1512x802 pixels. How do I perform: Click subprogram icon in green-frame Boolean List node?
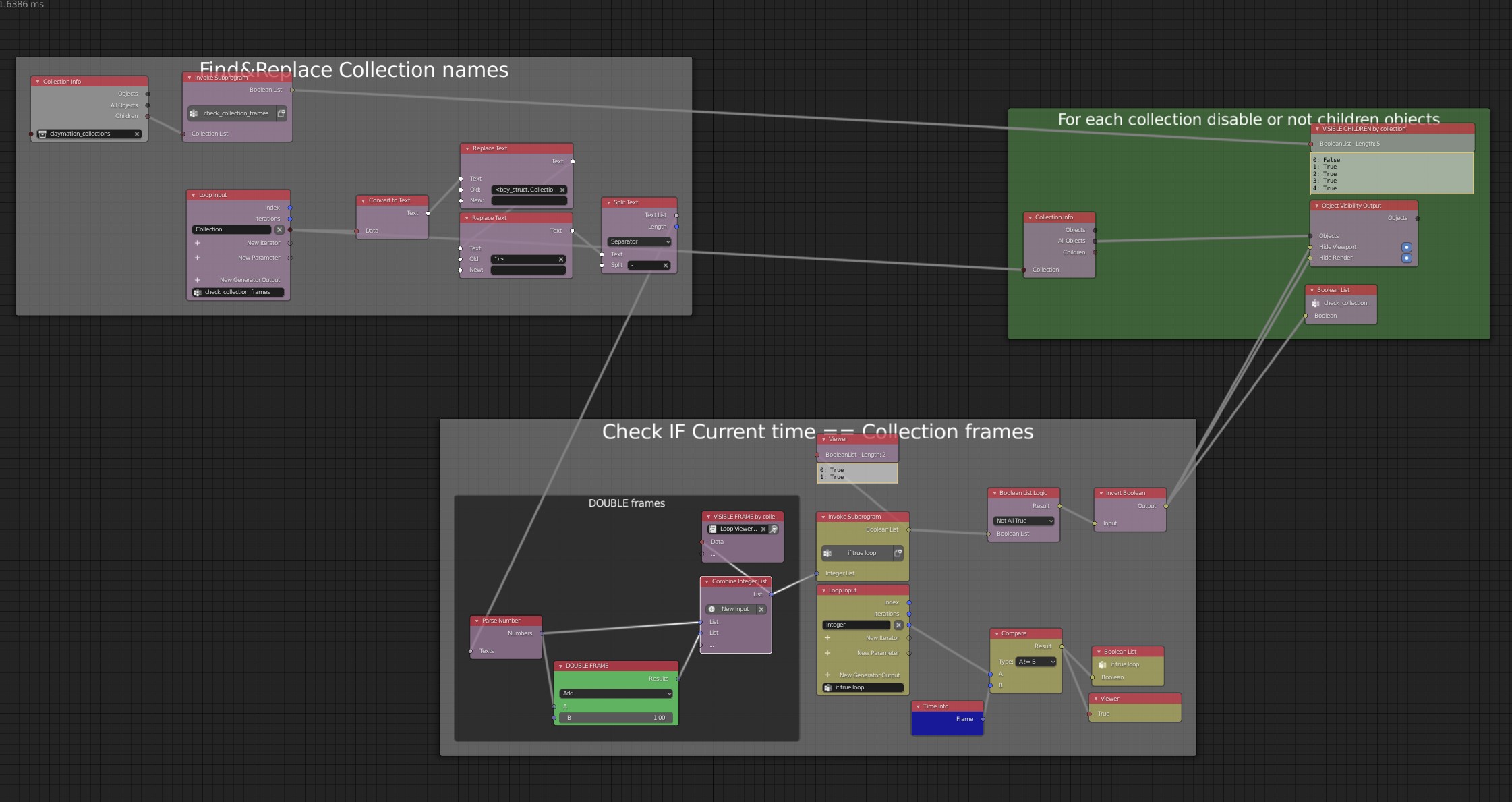point(1315,303)
